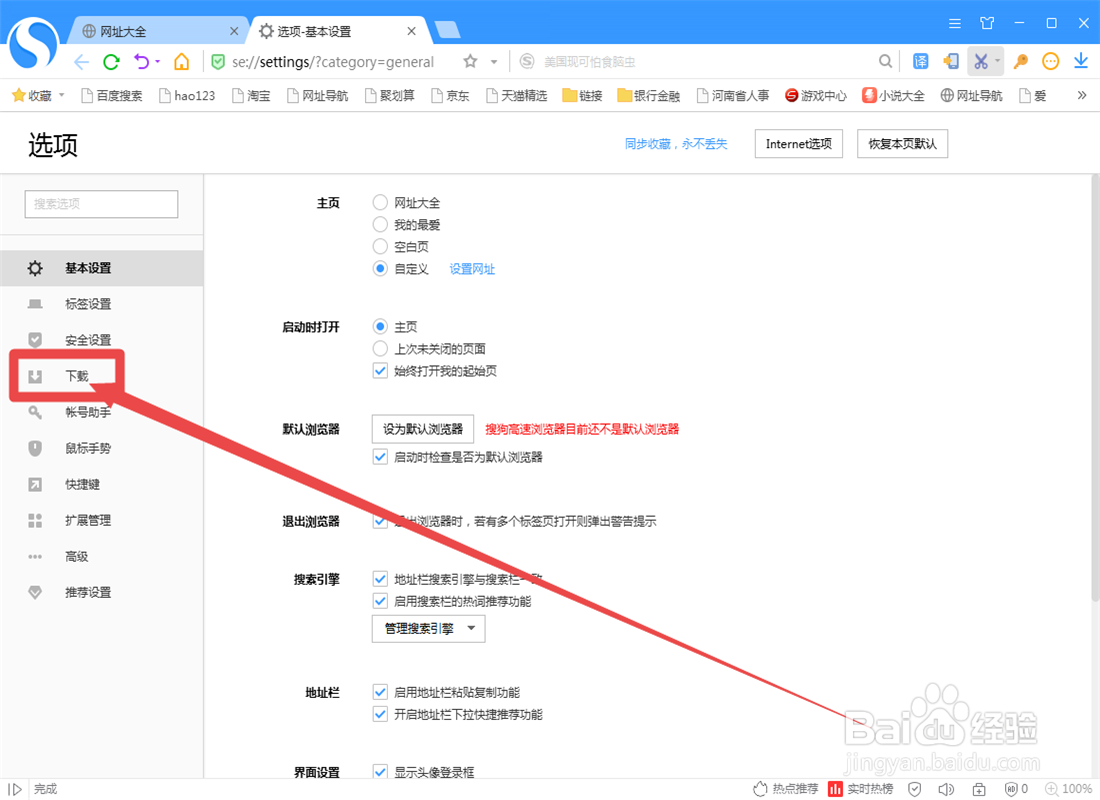Click the 搜索选项 search field
Image resolution: width=1100 pixels, height=800 pixels.
click(100, 204)
